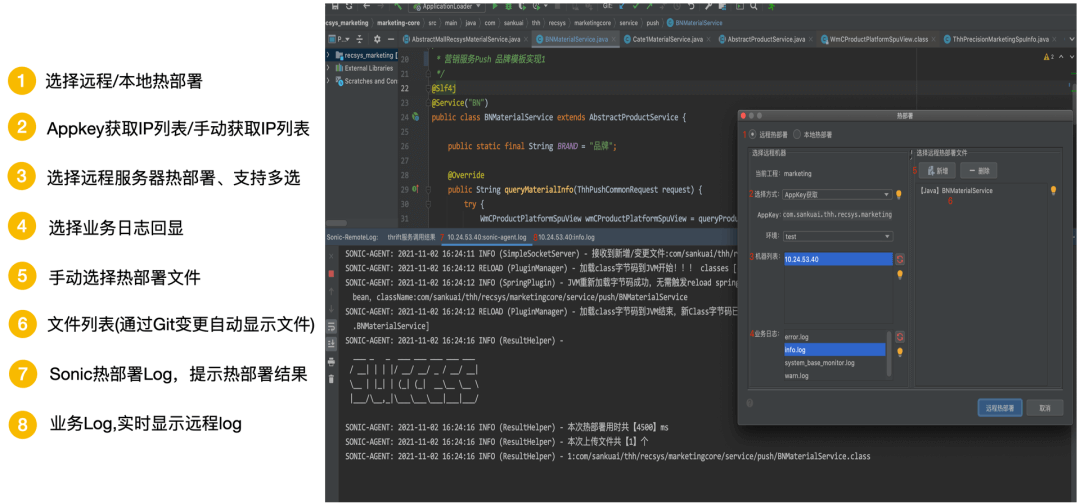Click the 远程热部署 confirm button
1080x503 pixels.
tap(1000, 408)
